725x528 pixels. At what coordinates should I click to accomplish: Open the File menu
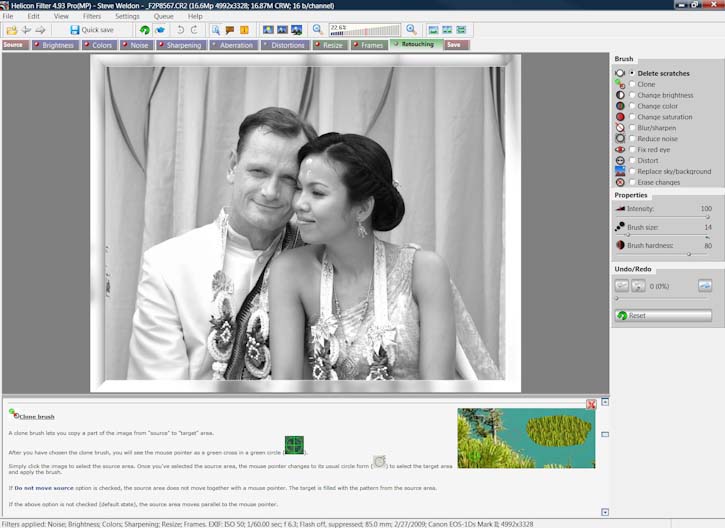point(8,16)
